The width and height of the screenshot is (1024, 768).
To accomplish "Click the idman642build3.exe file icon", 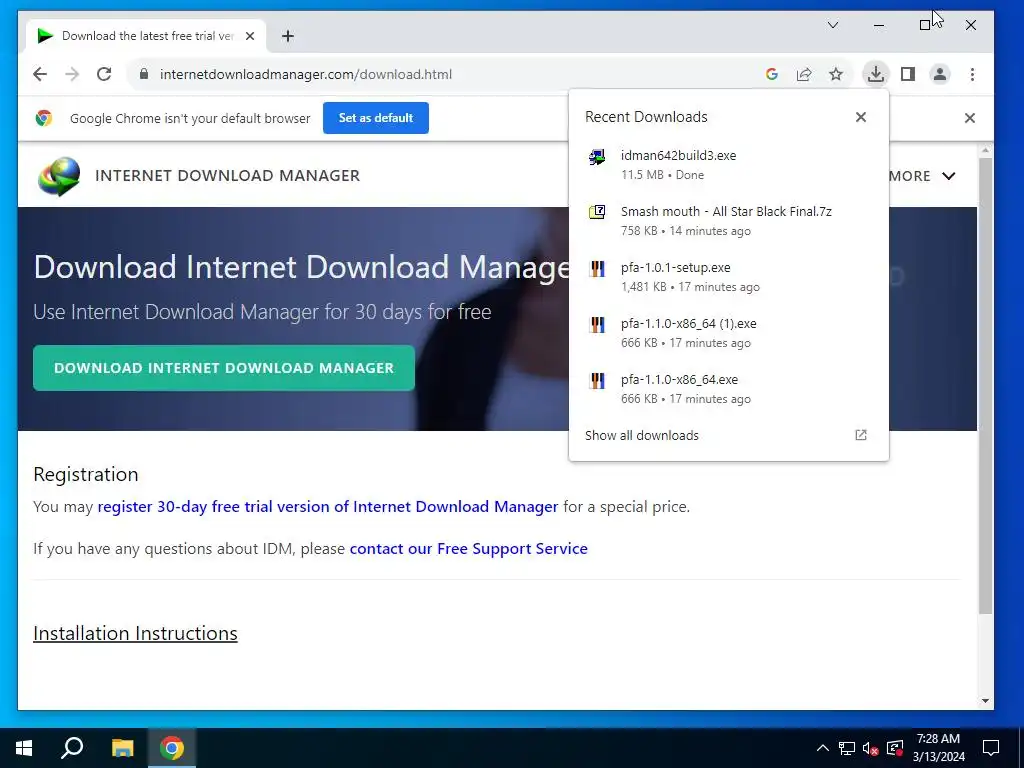I will [x=597, y=157].
